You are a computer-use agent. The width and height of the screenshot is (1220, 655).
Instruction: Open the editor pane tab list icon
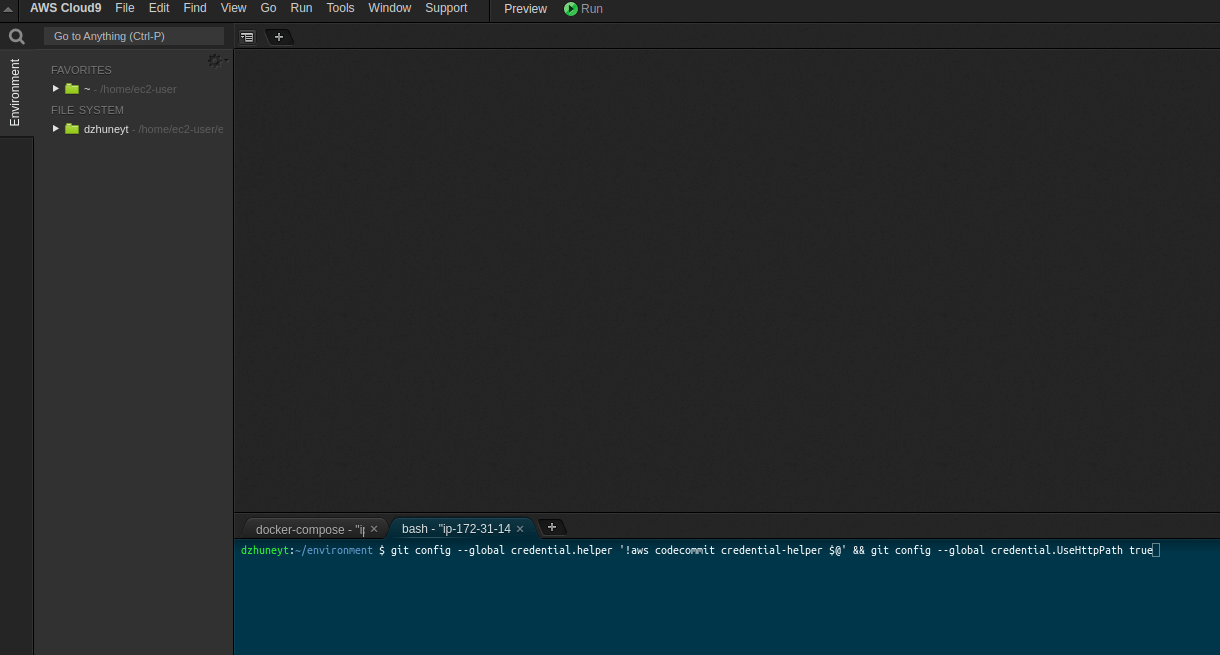click(x=247, y=37)
